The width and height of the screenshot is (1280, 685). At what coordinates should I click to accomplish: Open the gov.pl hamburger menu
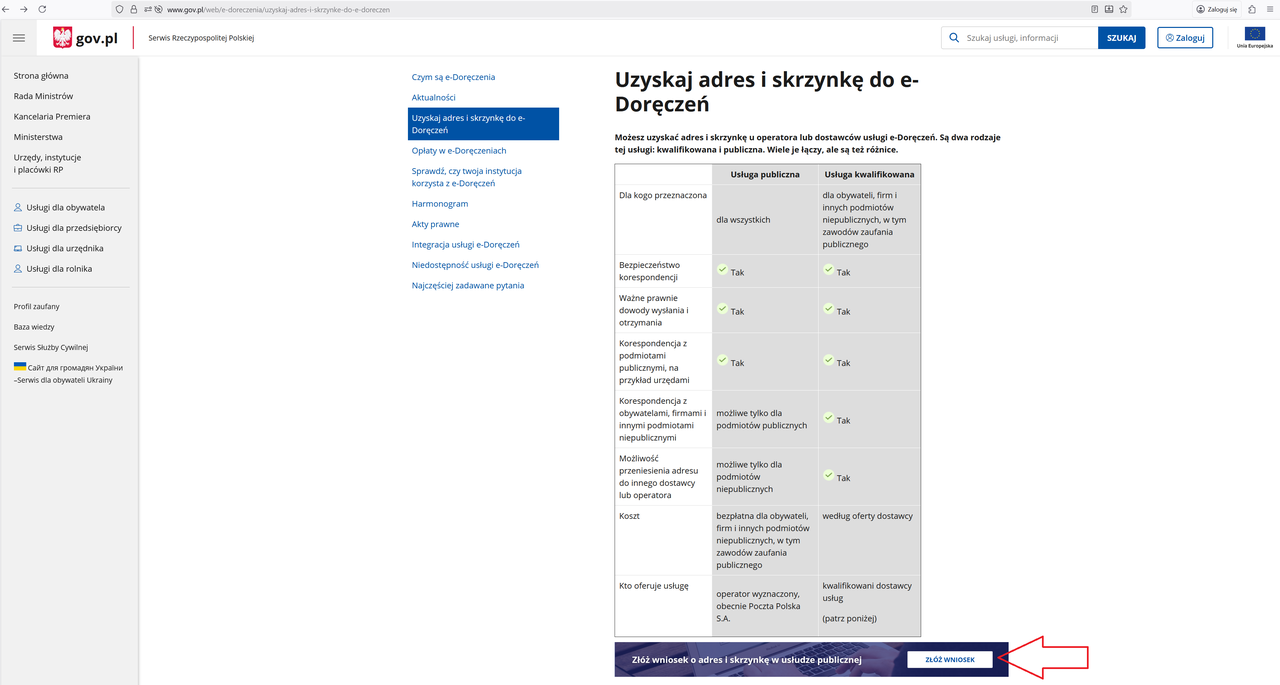pos(19,38)
